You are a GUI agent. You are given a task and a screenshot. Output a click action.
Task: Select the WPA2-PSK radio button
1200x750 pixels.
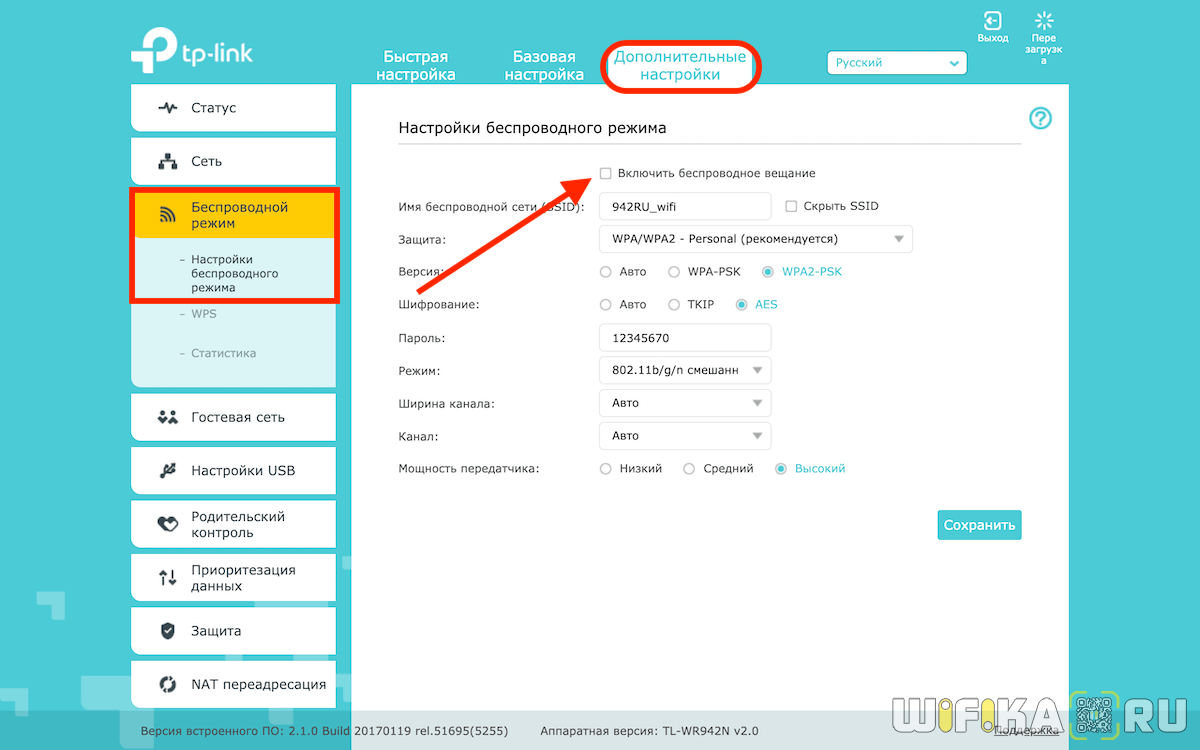(x=768, y=272)
